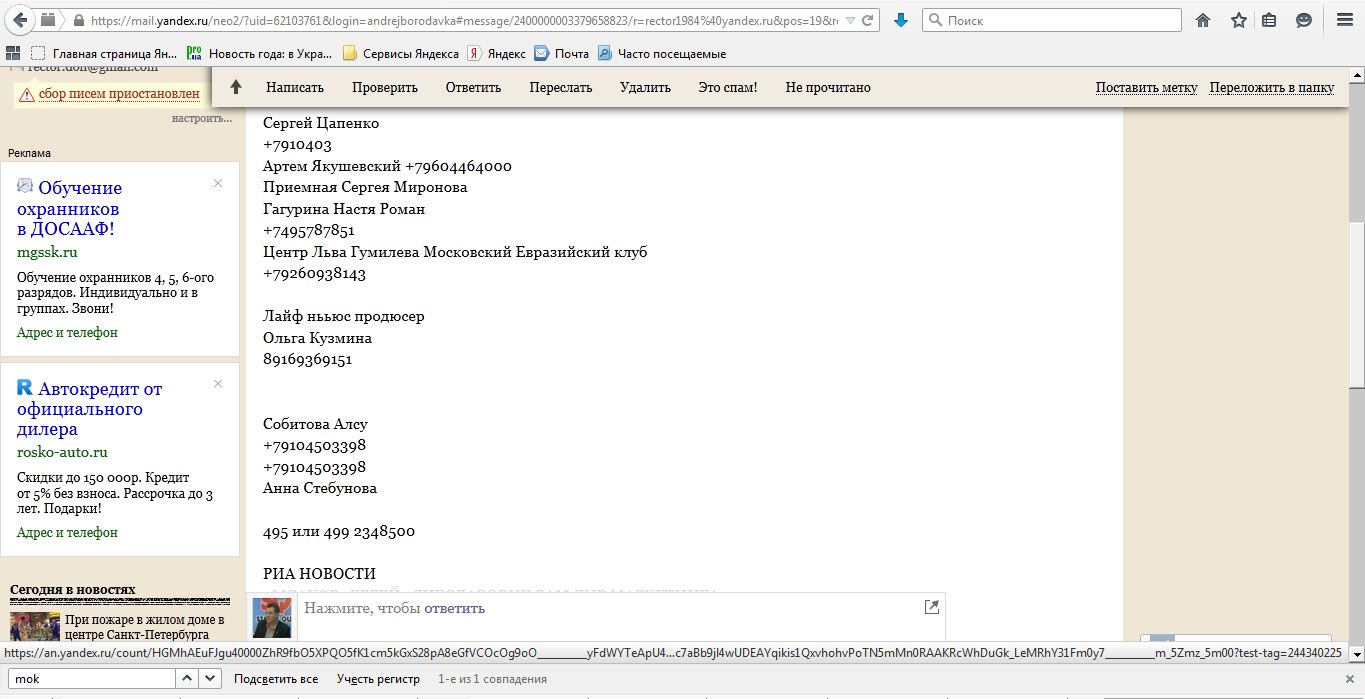Expand the reply form in a new window
This screenshot has height=699, width=1365.
pyautogui.click(x=931, y=607)
